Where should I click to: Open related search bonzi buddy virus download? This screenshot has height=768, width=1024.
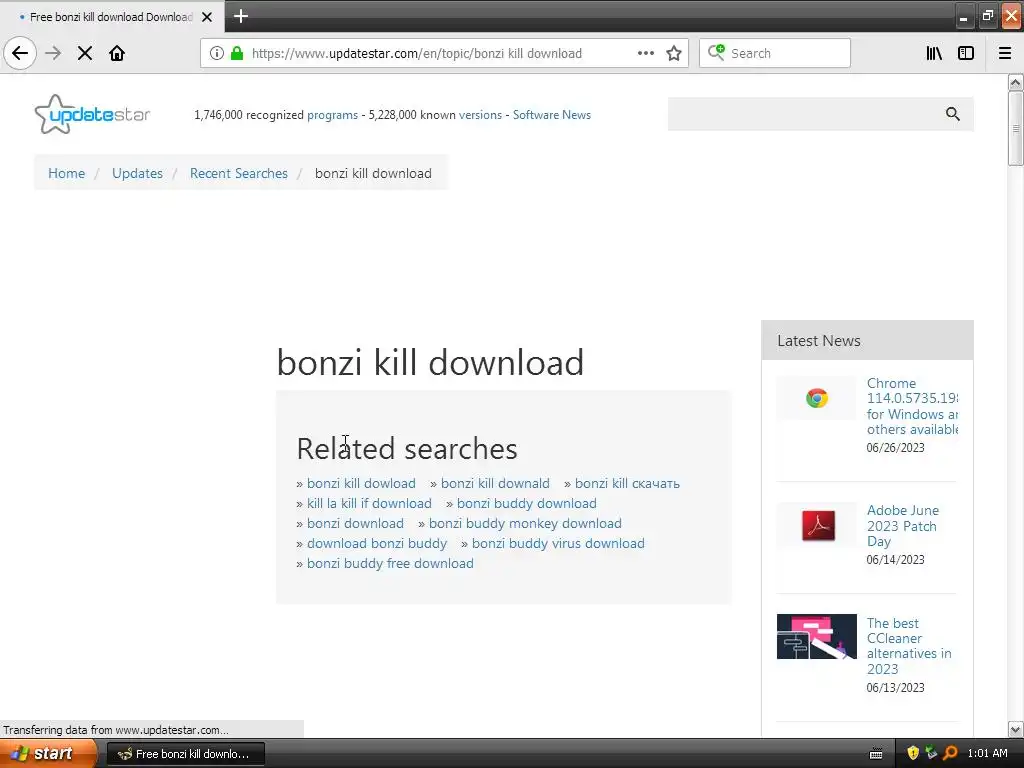[x=558, y=543]
